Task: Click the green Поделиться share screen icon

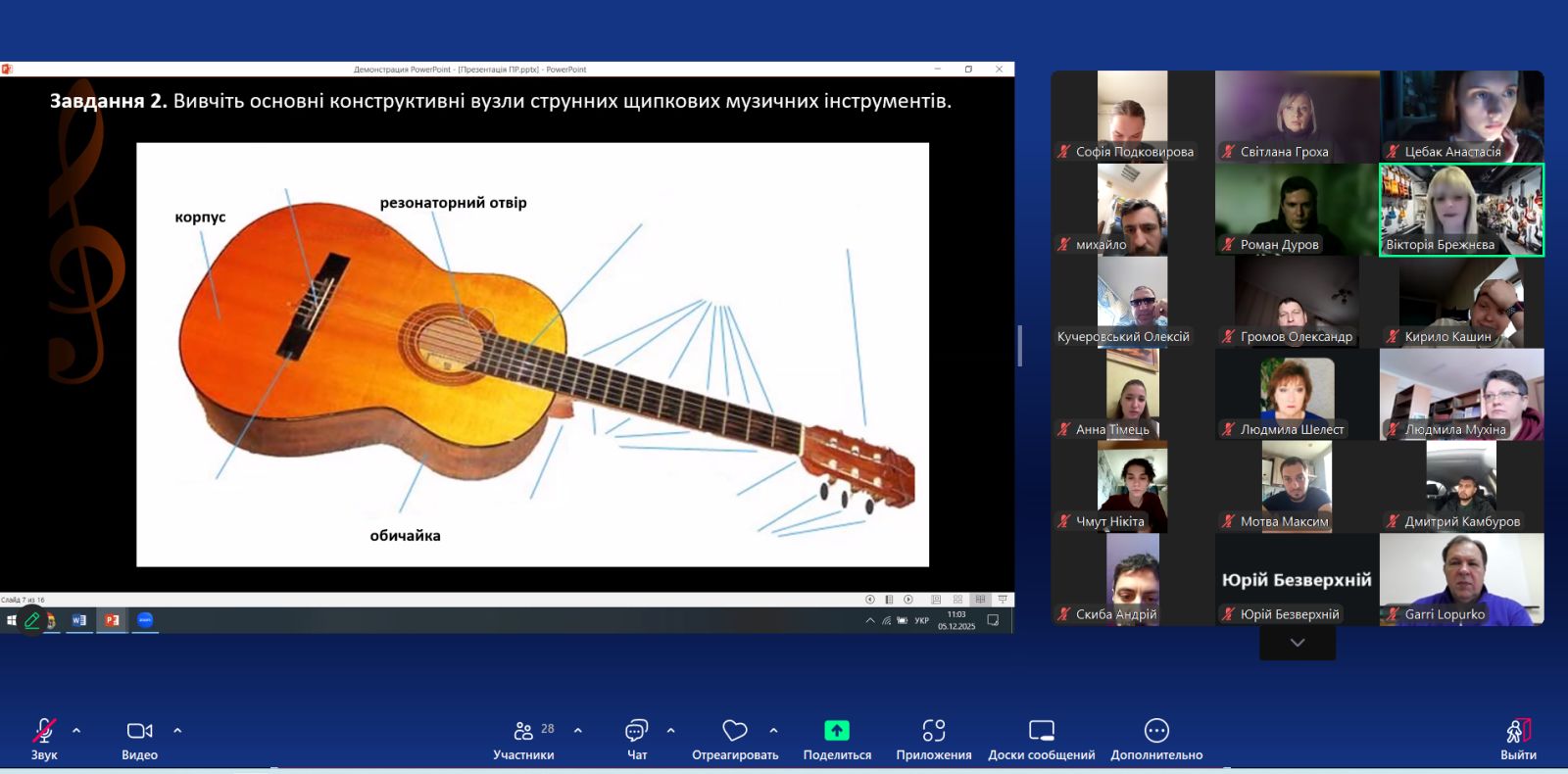Action: 837,731
